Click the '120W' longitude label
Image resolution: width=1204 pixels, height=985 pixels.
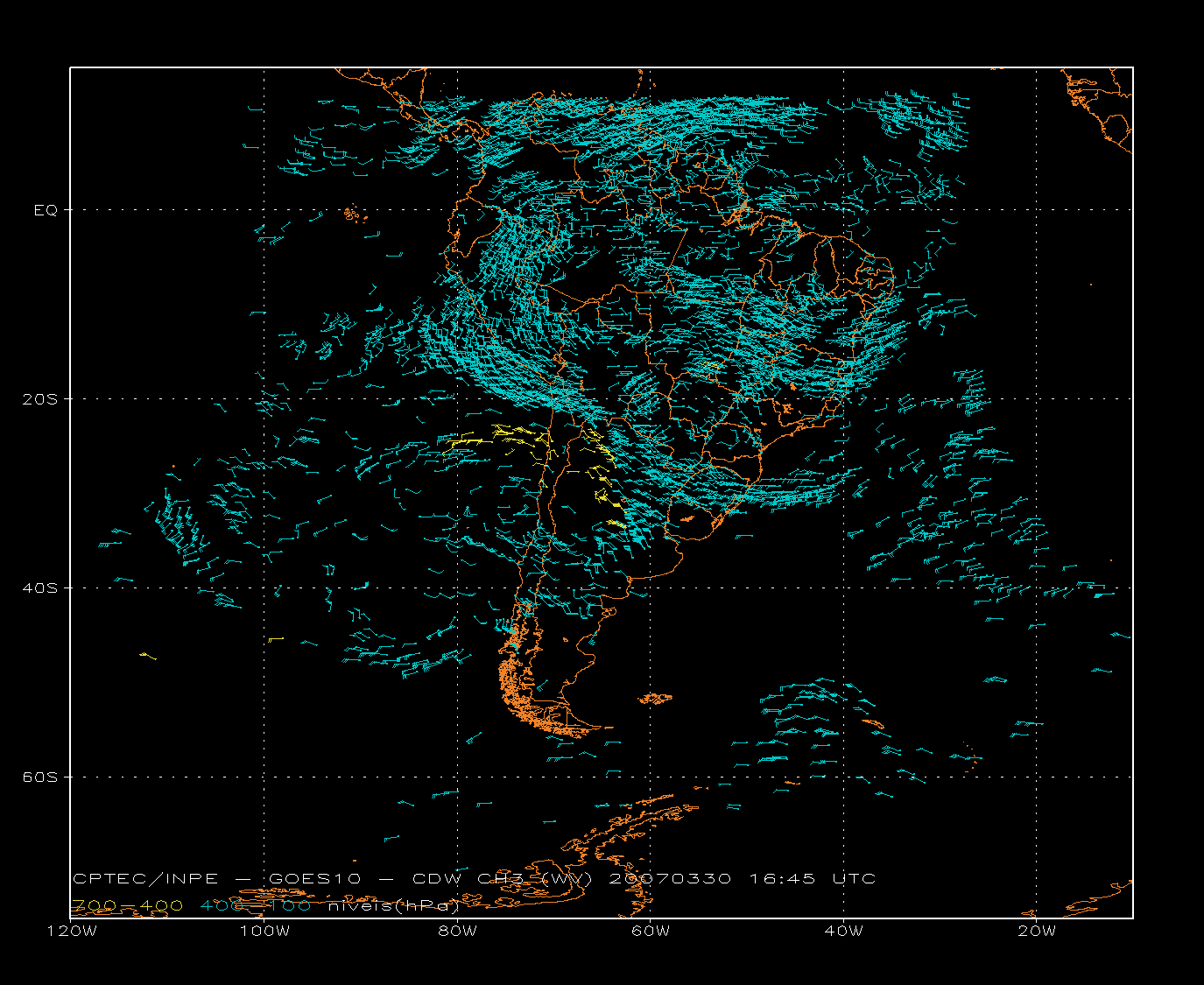pyautogui.click(x=72, y=931)
